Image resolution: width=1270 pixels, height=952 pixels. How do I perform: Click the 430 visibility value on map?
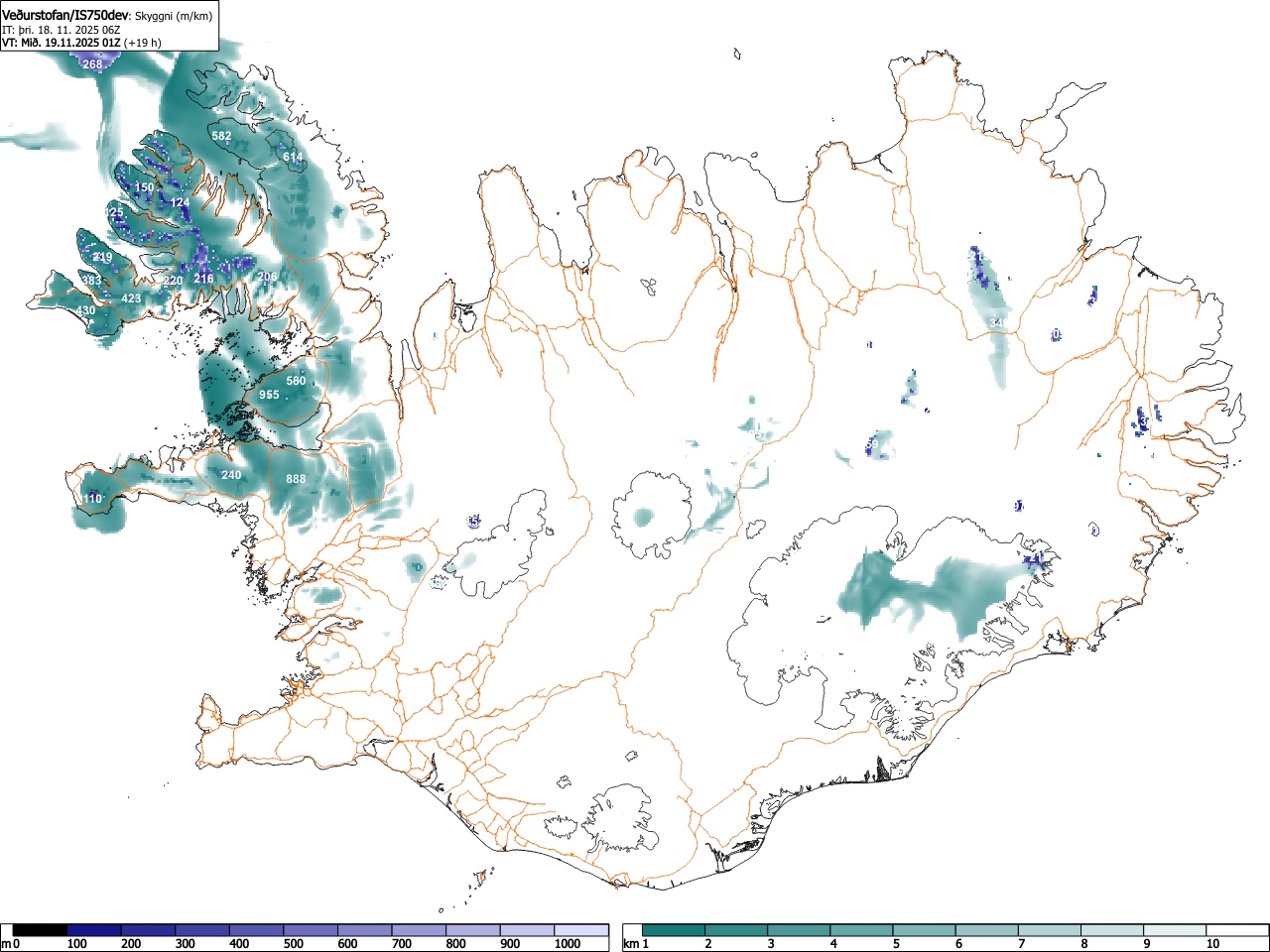[x=86, y=310]
